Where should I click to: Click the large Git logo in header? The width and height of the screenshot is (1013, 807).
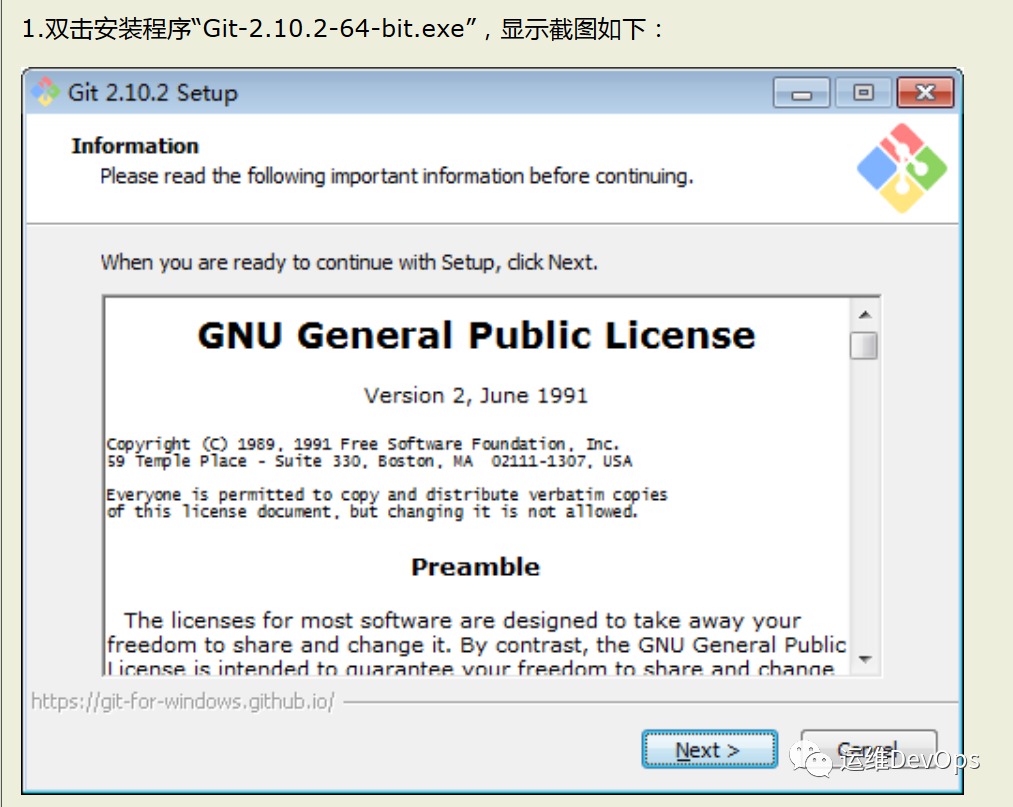[x=902, y=169]
